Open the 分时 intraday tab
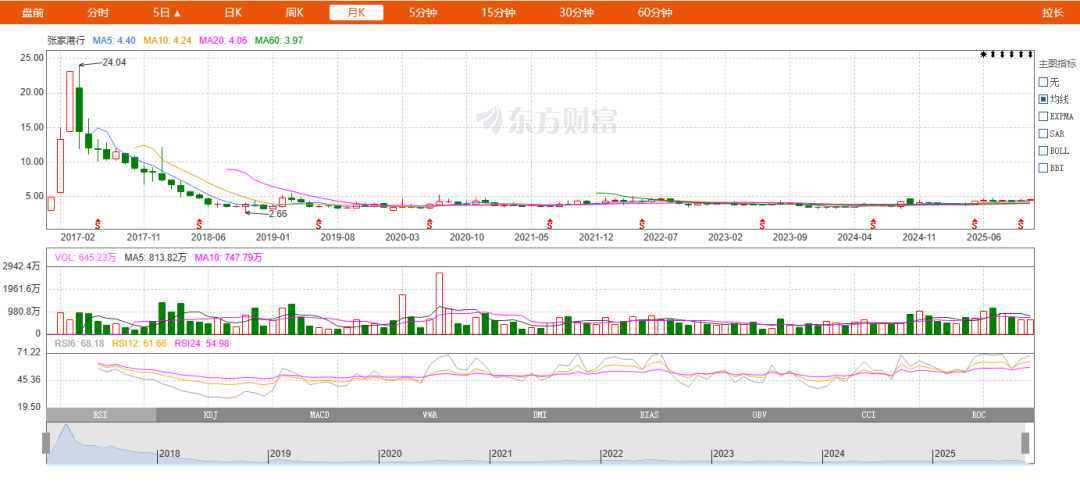This screenshot has height=499, width=1080. click(98, 13)
